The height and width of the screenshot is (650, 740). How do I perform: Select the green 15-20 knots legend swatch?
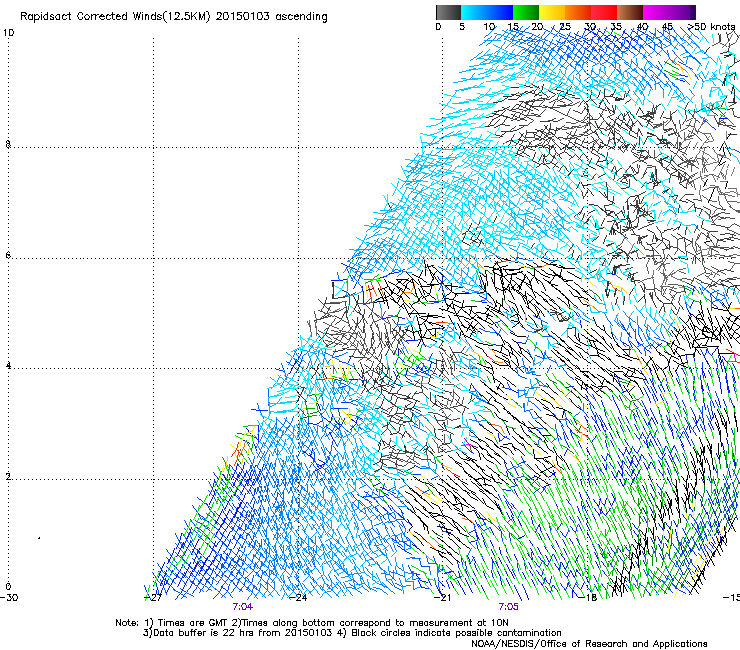click(526, 12)
